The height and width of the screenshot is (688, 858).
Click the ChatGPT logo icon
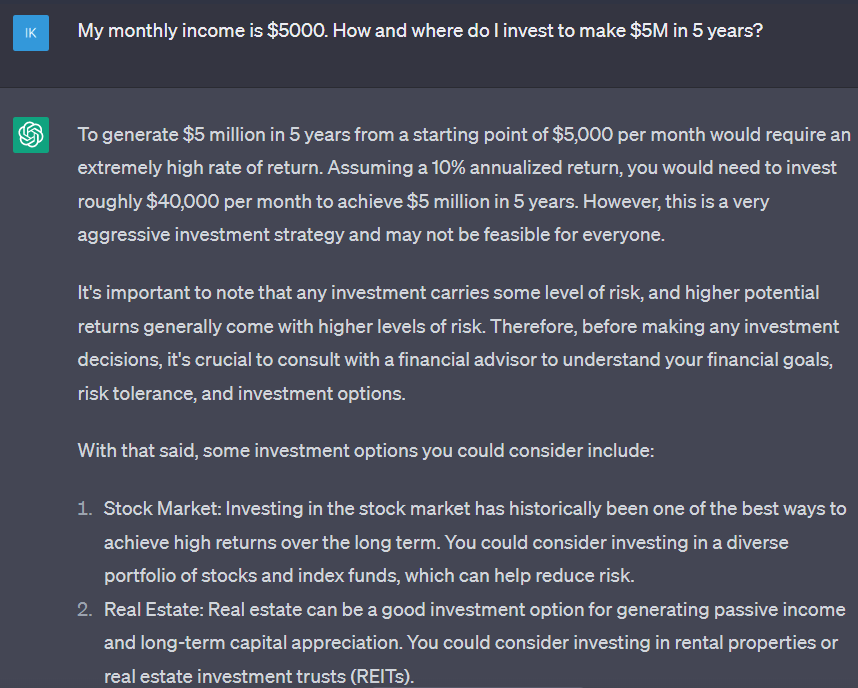31,135
